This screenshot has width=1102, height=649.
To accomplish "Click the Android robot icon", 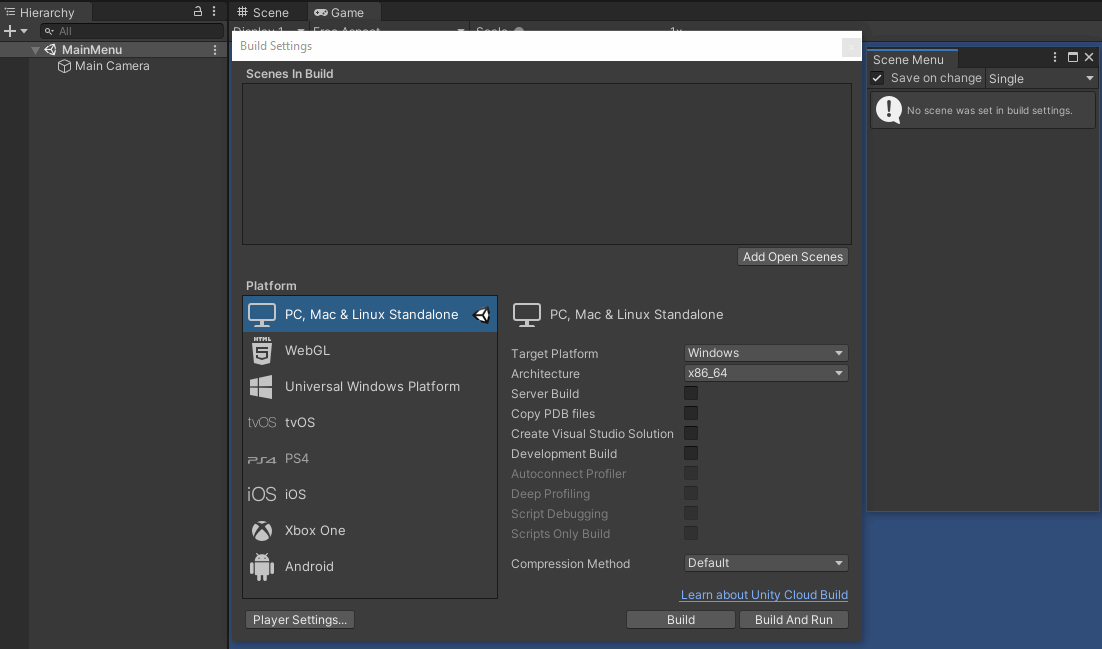I will 261,567.
